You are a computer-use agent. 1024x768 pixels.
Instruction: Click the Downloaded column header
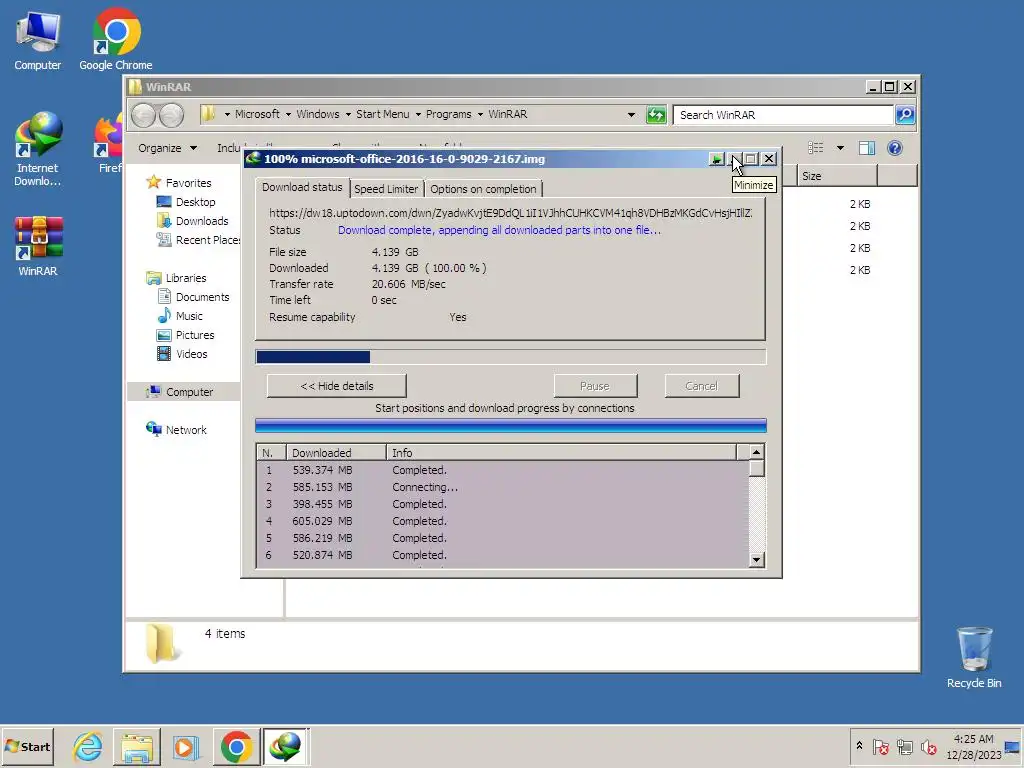click(336, 453)
